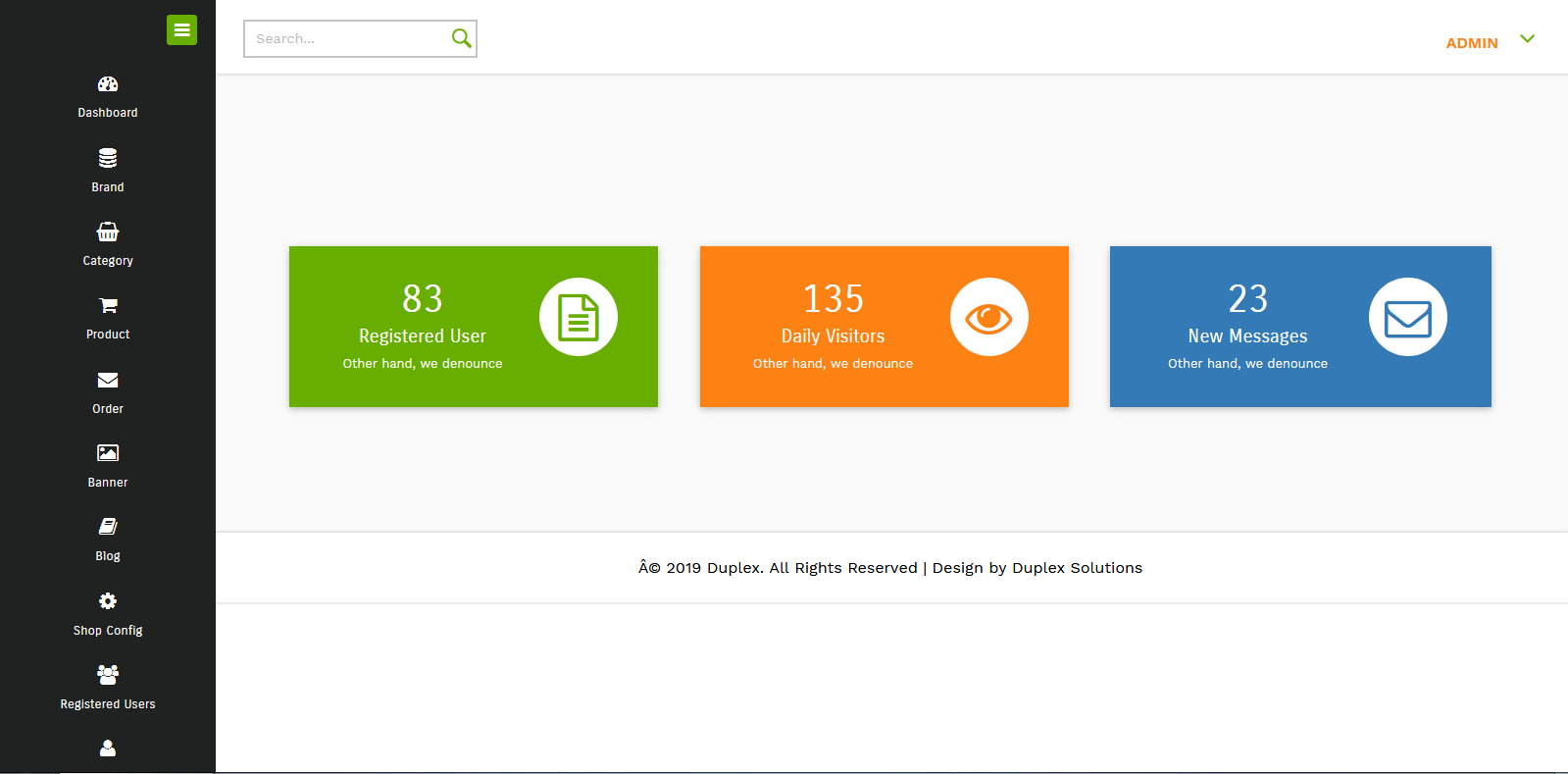Click the Registered Users group icon
The width and height of the screenshot is (1568, 774).
[x=108, y=675]
